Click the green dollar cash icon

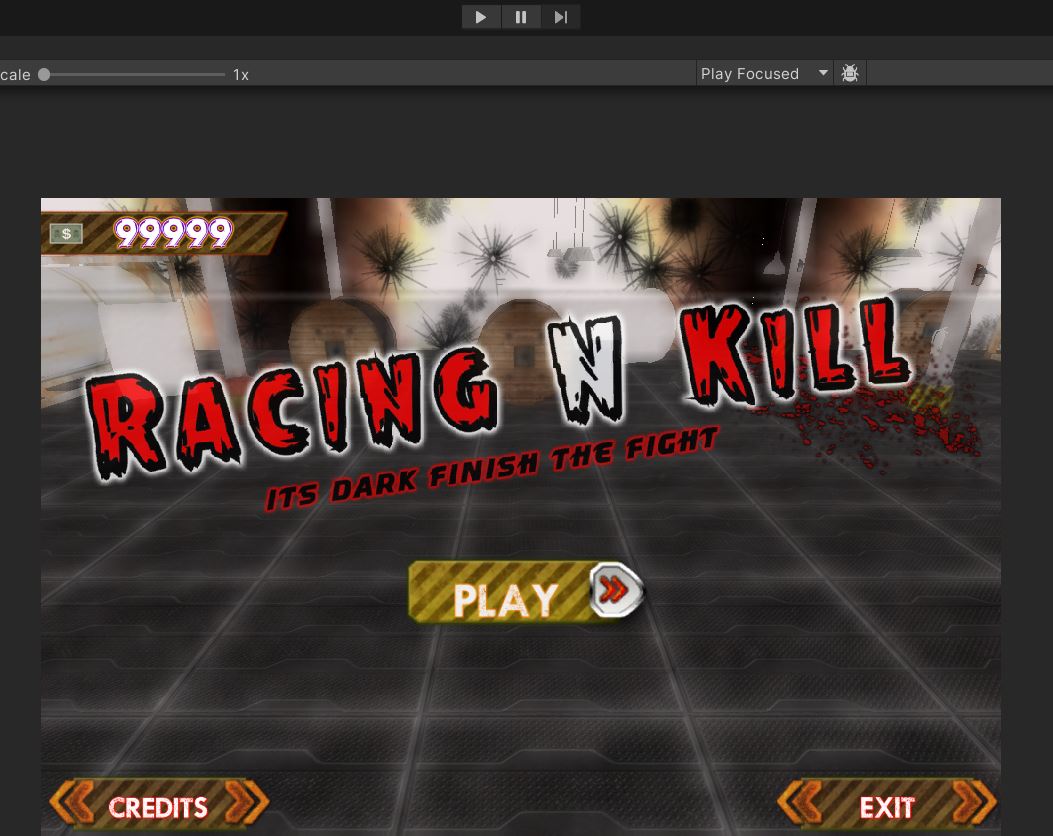(x=67, y=234)
